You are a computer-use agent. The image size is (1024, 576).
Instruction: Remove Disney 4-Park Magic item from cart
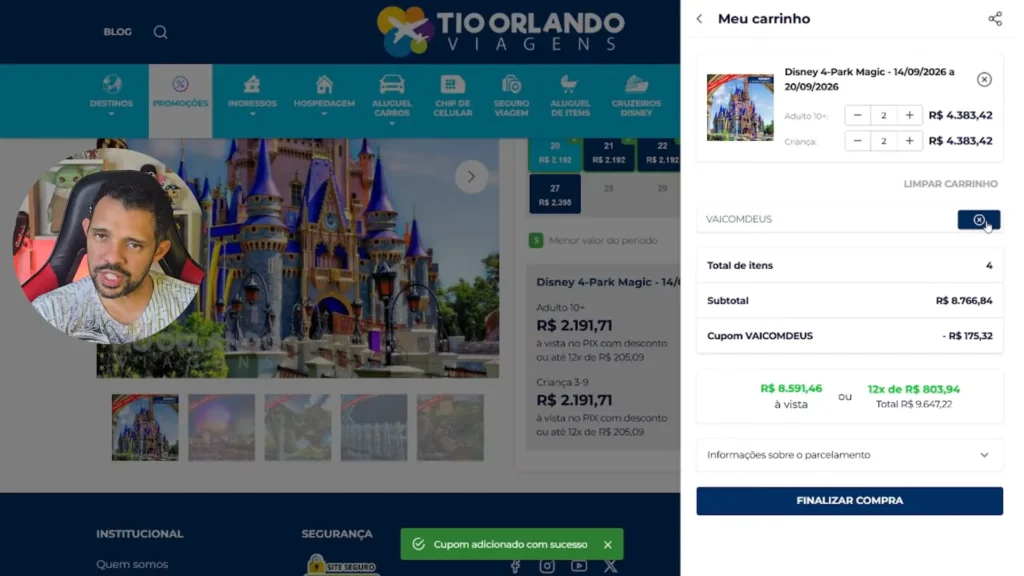pos(984,80)
